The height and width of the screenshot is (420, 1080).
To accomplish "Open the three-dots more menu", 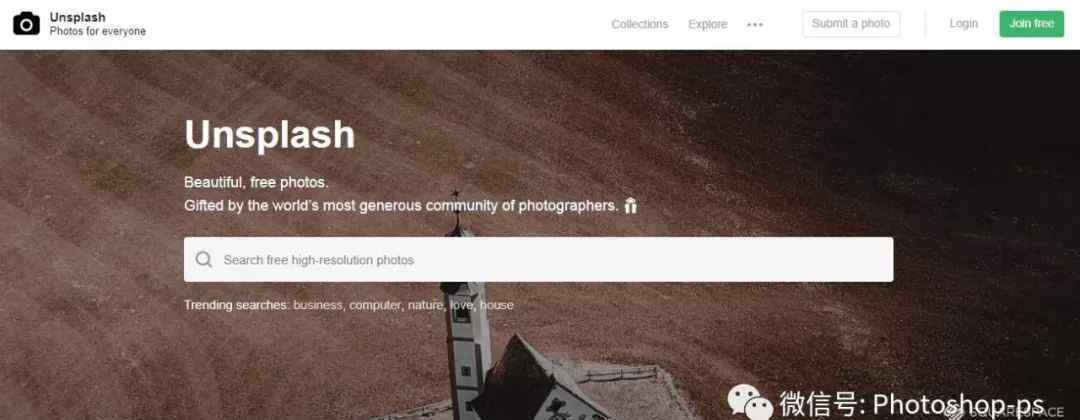I will coord(755,24).
